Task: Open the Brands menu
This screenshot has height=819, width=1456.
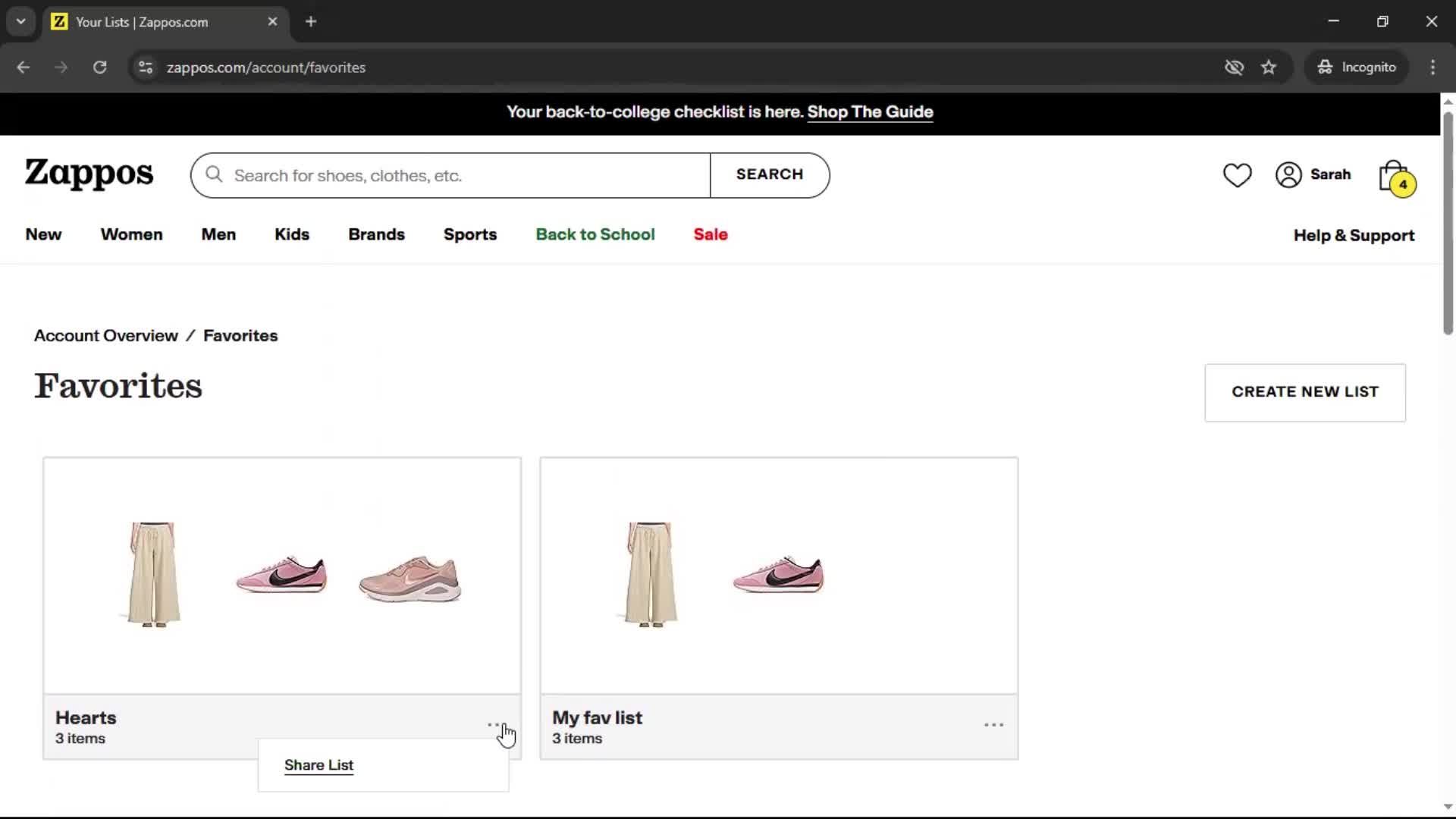Action: click(376, 234)
